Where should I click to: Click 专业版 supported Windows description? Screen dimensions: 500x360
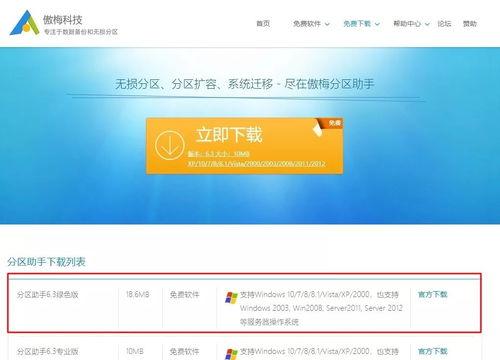point(319,351)
